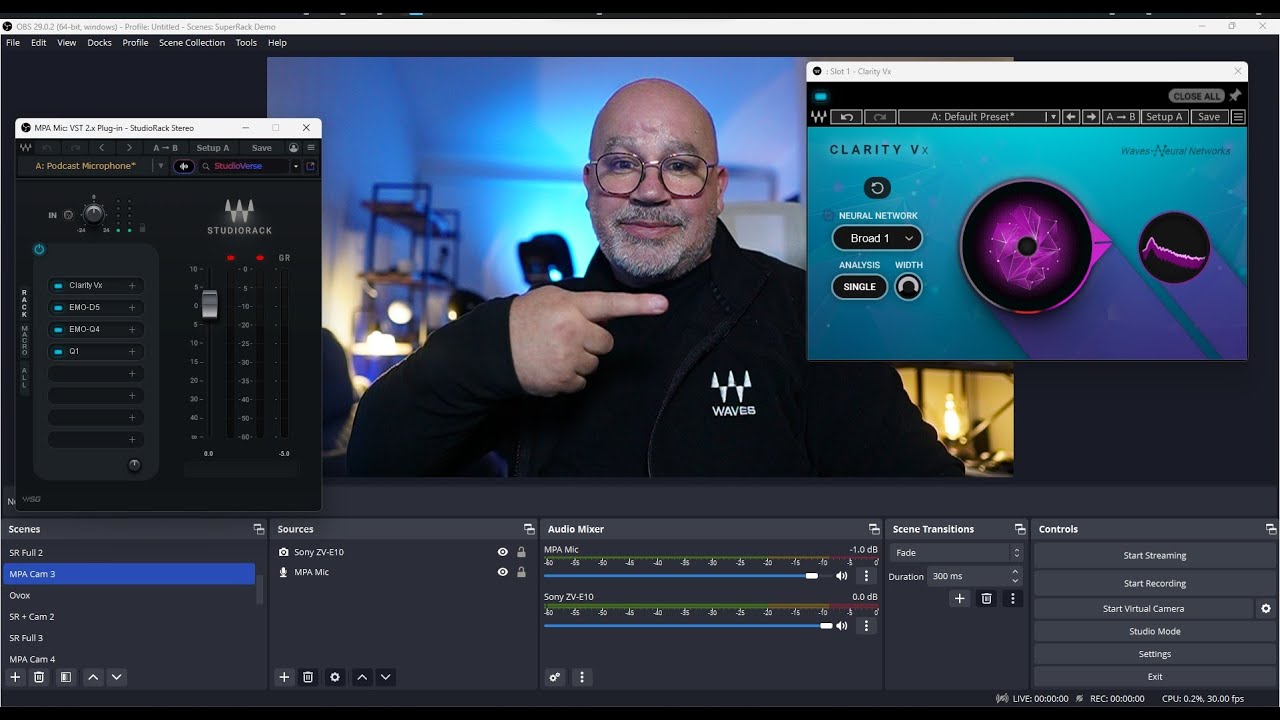Screen dimensions: 1280x720
Task: Toggle StudioRack chain power button
Action: click(x=39, y=250)
